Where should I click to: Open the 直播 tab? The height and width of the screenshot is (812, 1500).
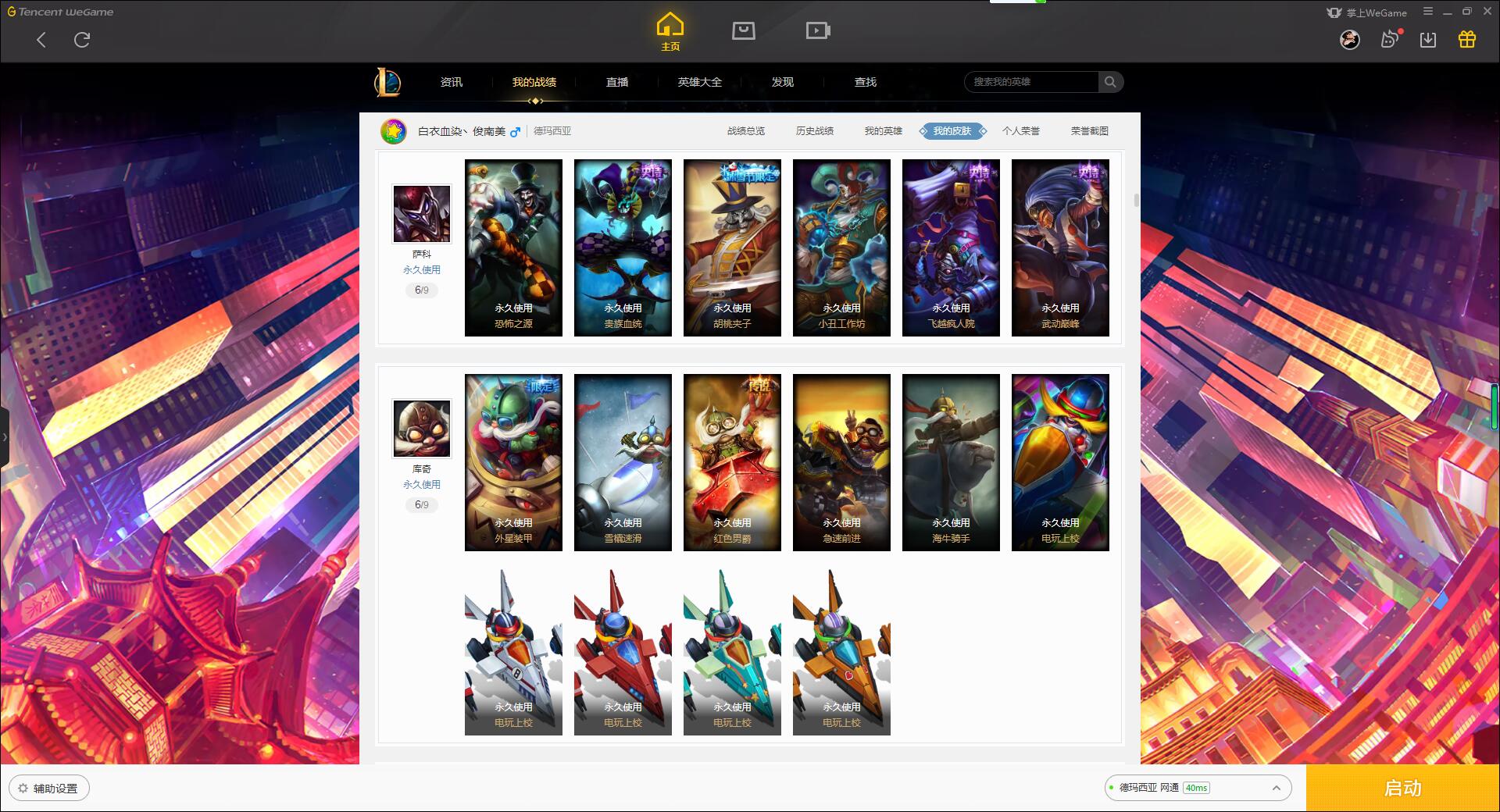617,82
